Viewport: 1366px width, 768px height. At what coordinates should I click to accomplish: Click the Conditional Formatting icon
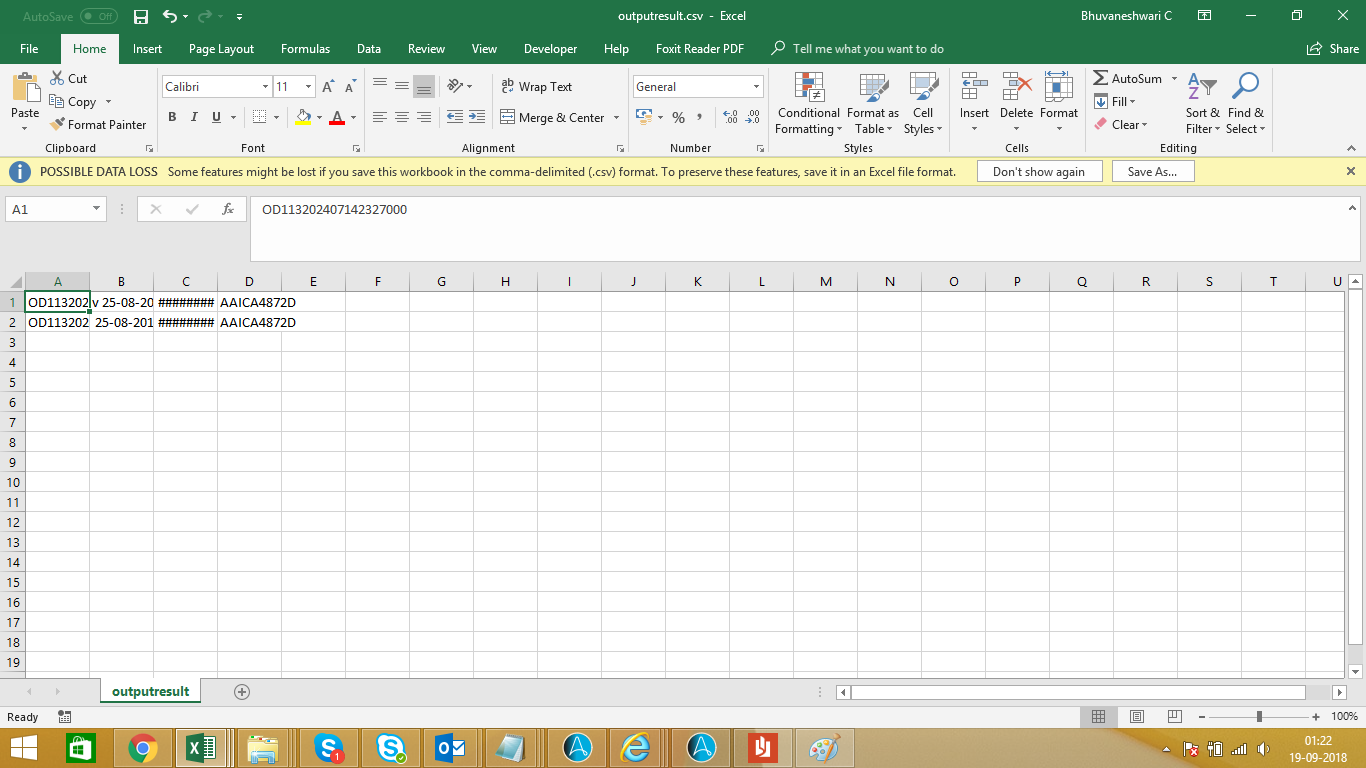point(809,87)
